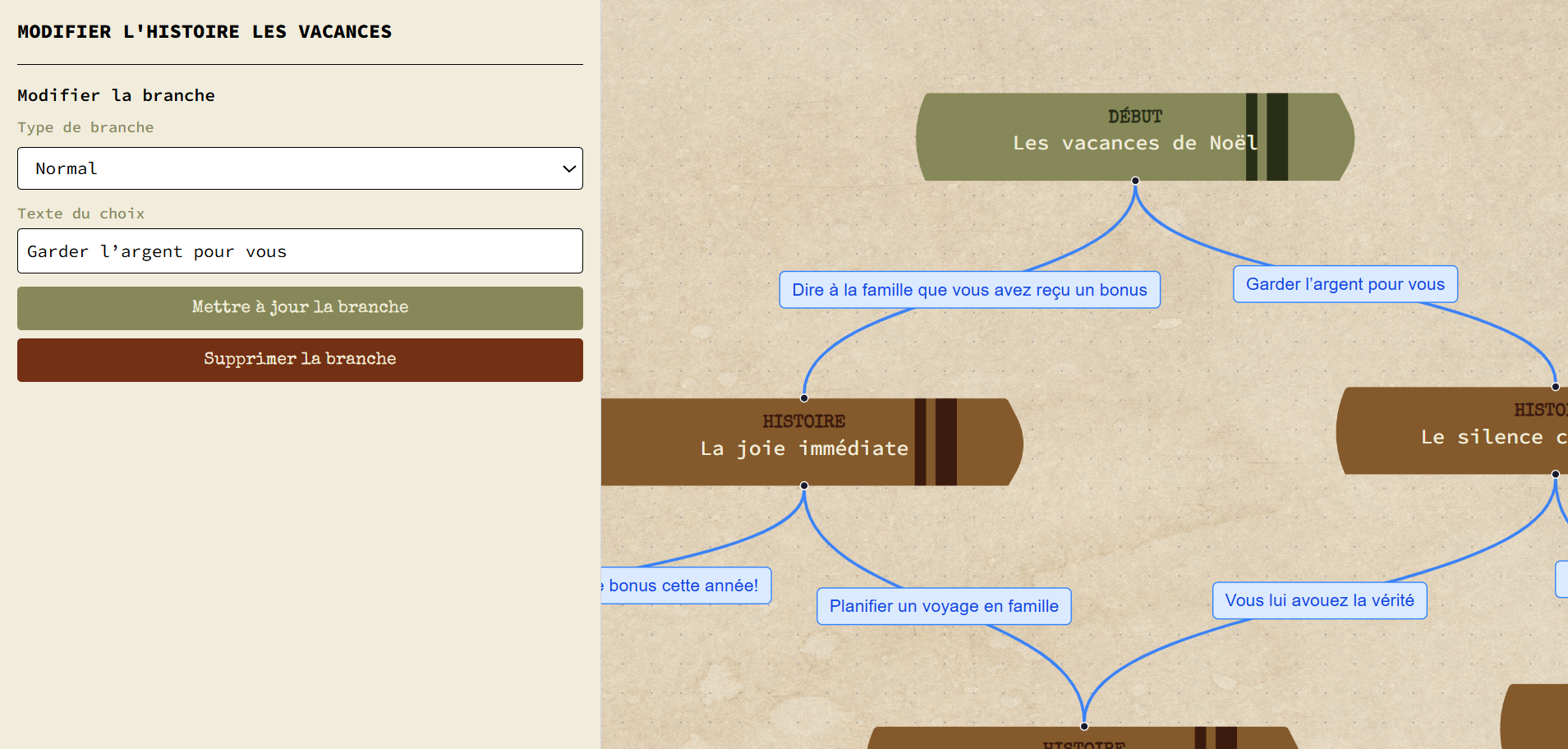
Task: Select the Le silence story node
Action: pos(1462,431)
